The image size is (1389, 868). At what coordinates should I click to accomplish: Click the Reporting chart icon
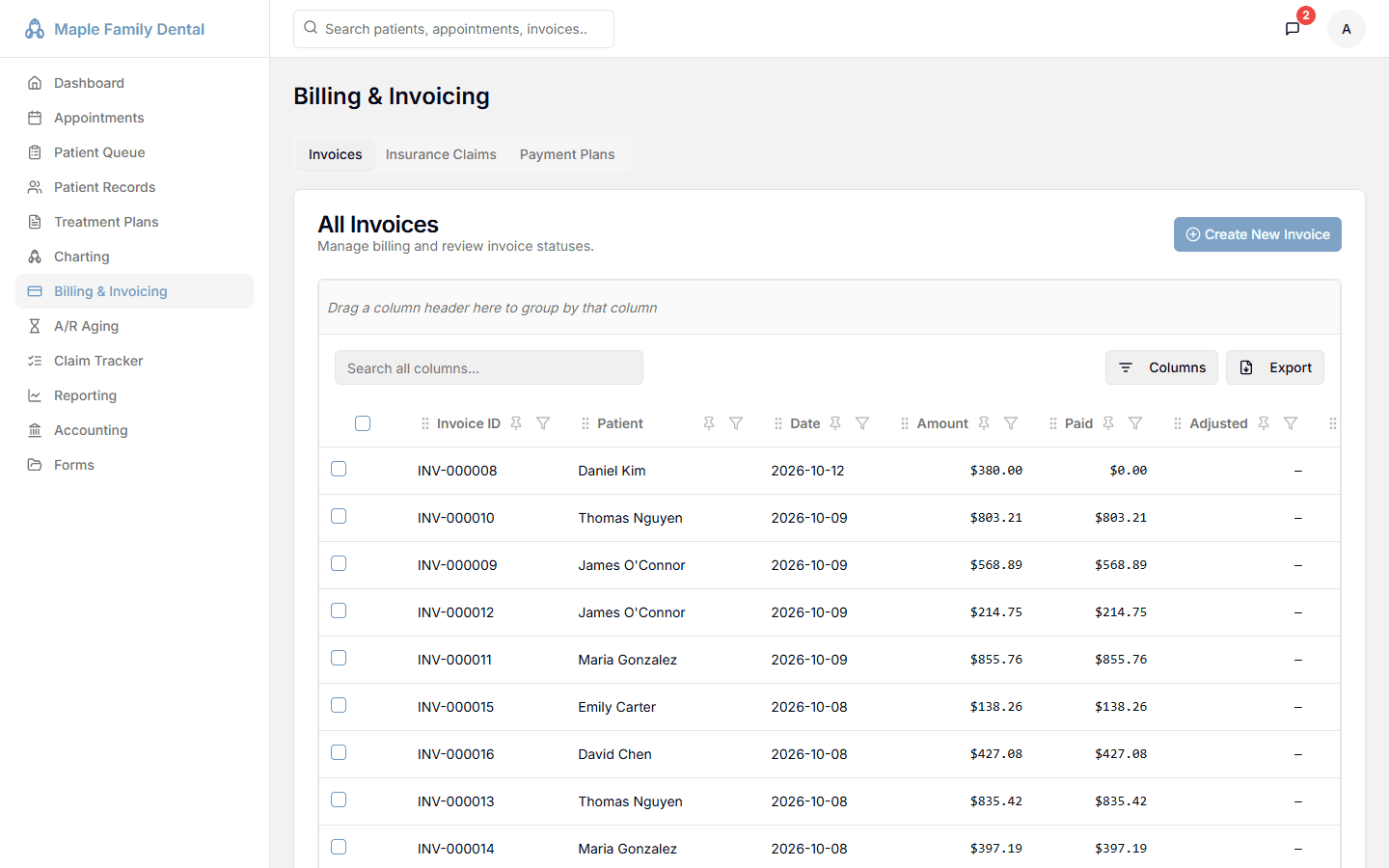[x=35, y=395]
